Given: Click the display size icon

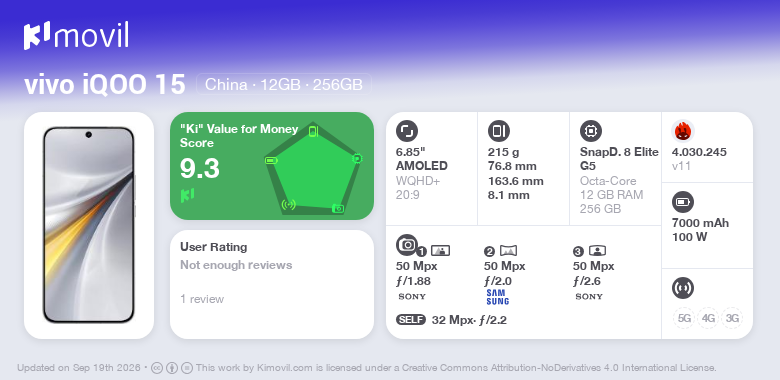Looking at the screenshot, I should point(407,131).
